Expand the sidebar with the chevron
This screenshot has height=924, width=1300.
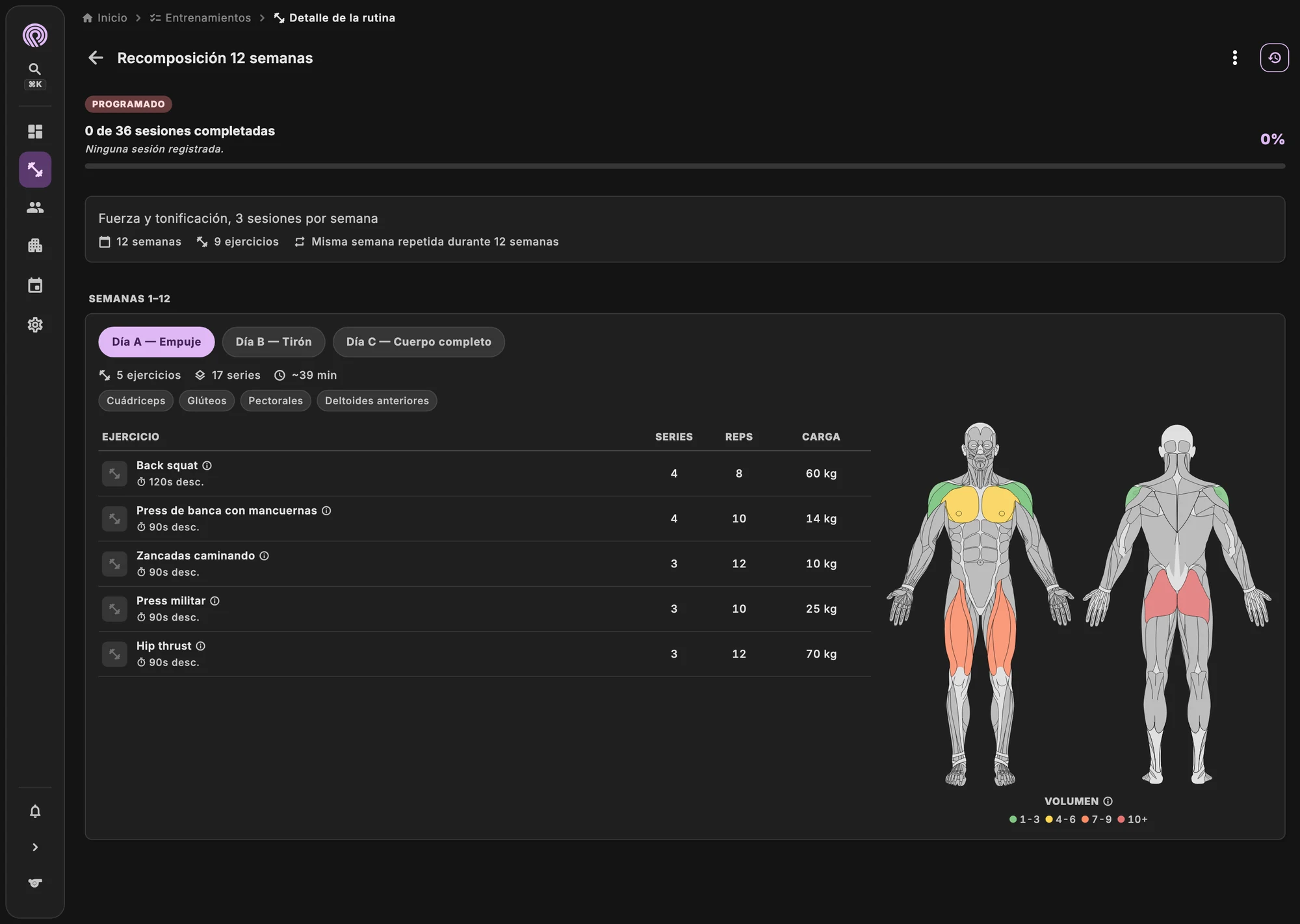tap(35, 847)
